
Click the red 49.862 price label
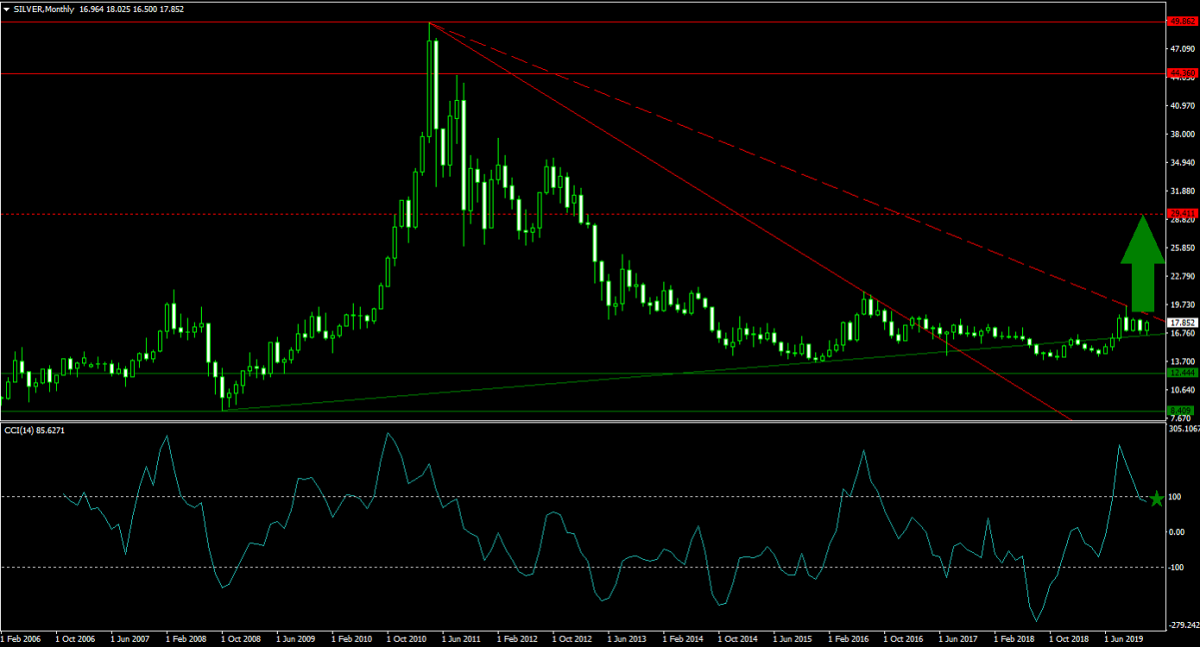point(1183,21)
